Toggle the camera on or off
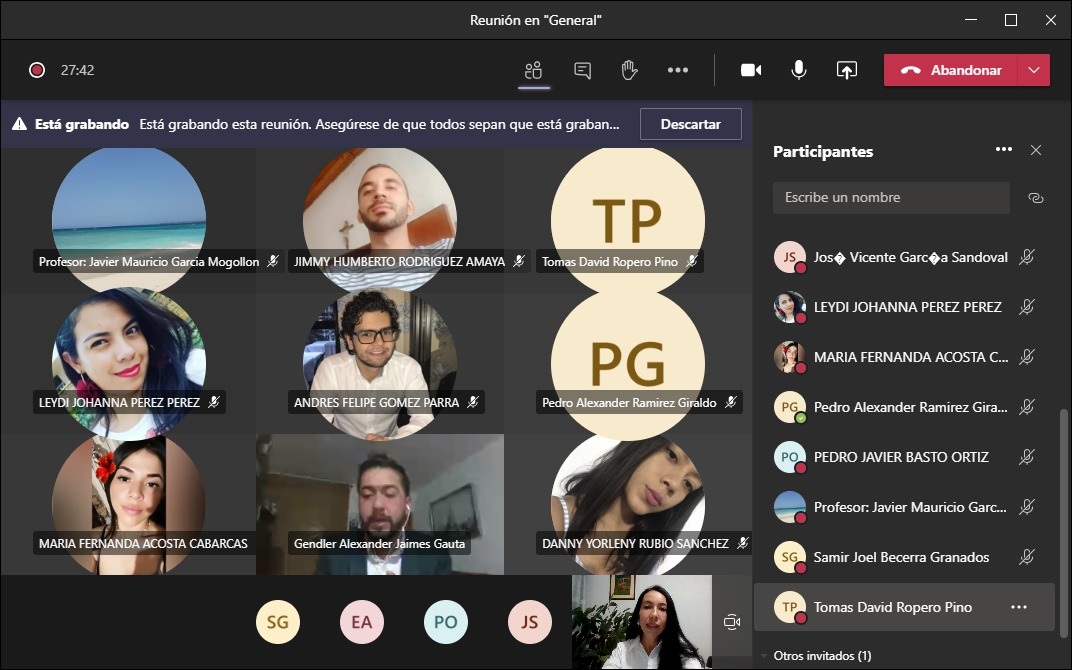The image size is (1072, 670). (750, 70)
